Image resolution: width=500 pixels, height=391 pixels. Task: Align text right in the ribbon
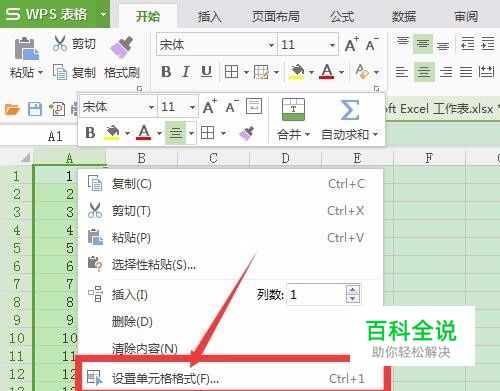pos(446,72)
